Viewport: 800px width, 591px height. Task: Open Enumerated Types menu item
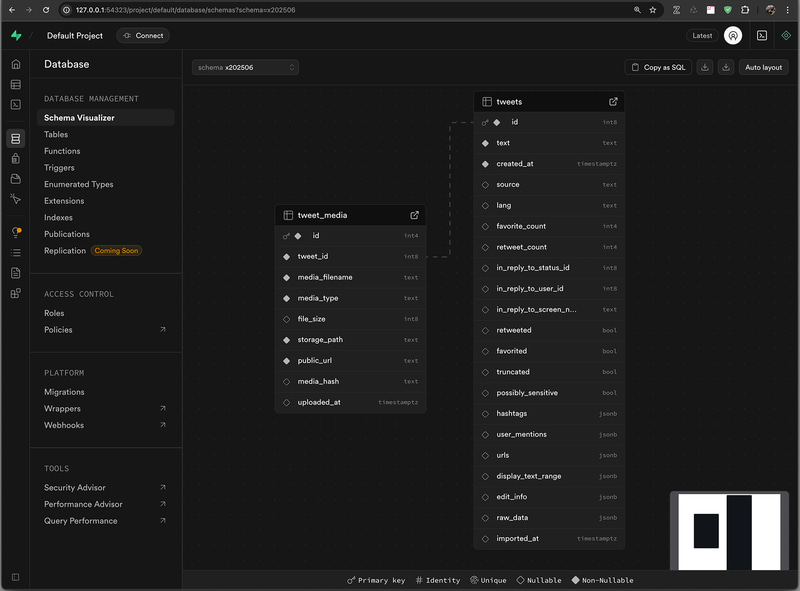click(79, 184)
